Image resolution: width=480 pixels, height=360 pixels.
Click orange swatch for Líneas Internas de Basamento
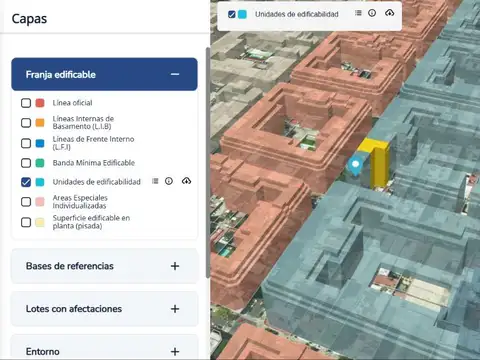(40, 123)
